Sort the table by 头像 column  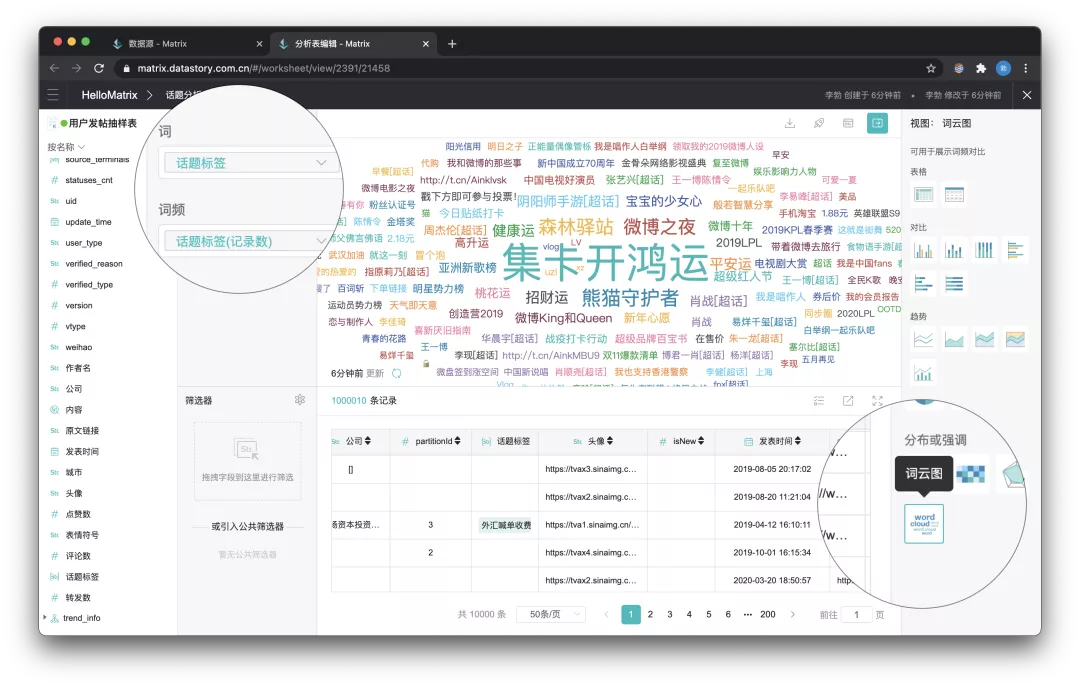coord(610,441)
